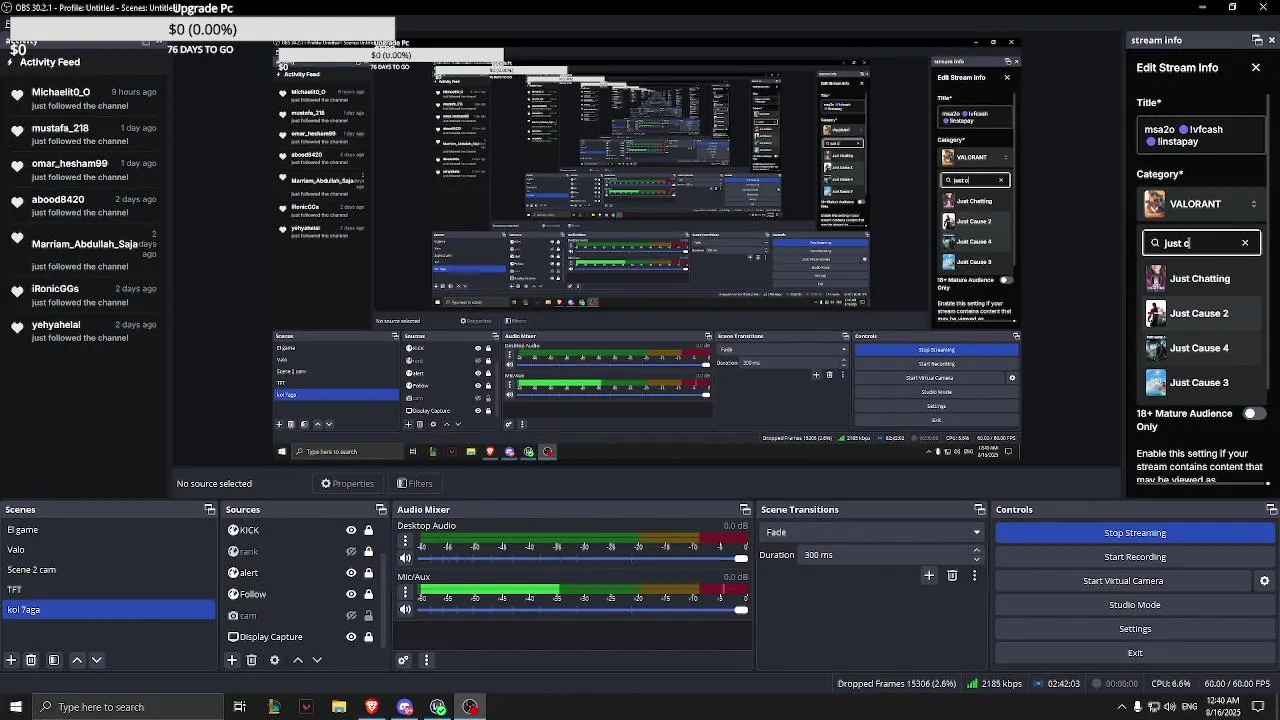1280x720 pixels.
Task: Move the selected scene down
Action: (x=97, y=660)
